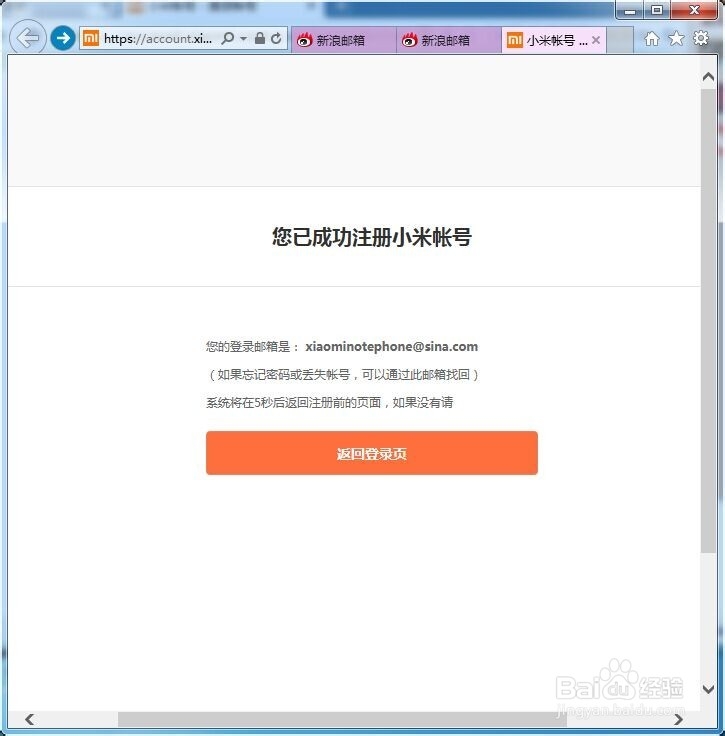
Task: Close the 小米帐号 tab
Action: (596, 40)
